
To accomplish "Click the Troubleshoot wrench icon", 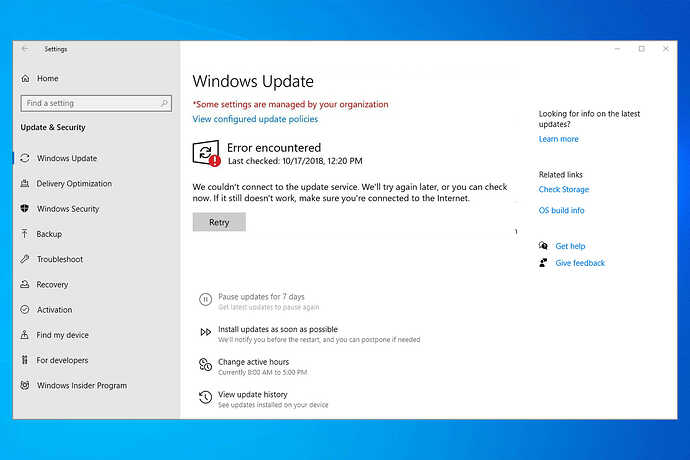I will tap(25, 259).
